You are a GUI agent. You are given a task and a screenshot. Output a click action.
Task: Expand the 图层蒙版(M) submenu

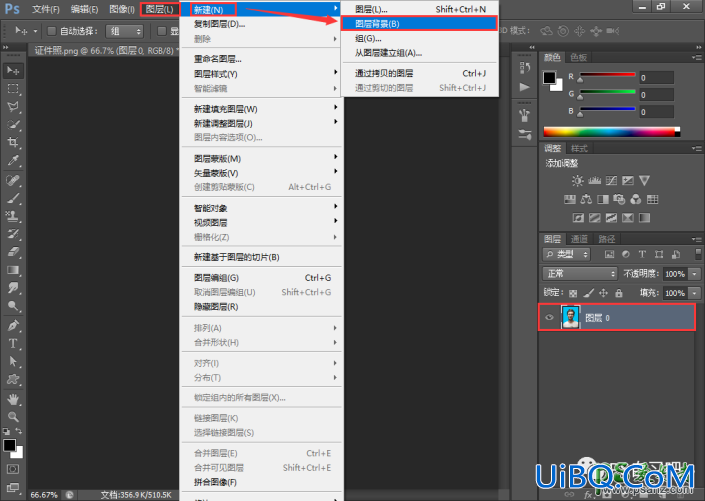pos(261,158)
